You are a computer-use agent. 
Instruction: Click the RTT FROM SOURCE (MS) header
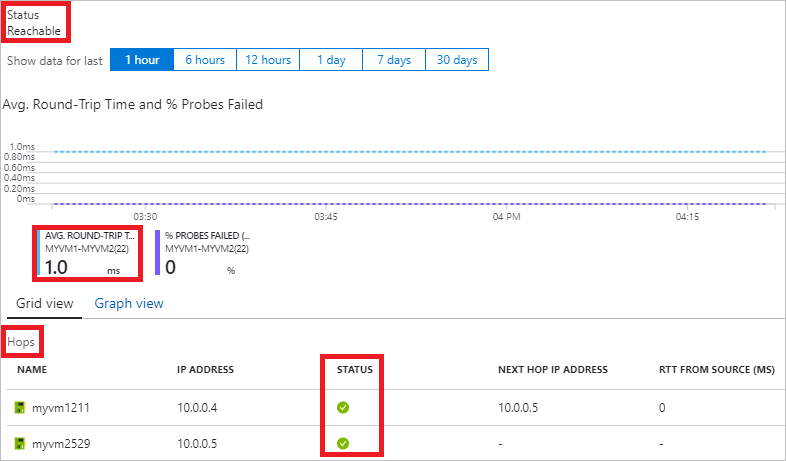717,370
